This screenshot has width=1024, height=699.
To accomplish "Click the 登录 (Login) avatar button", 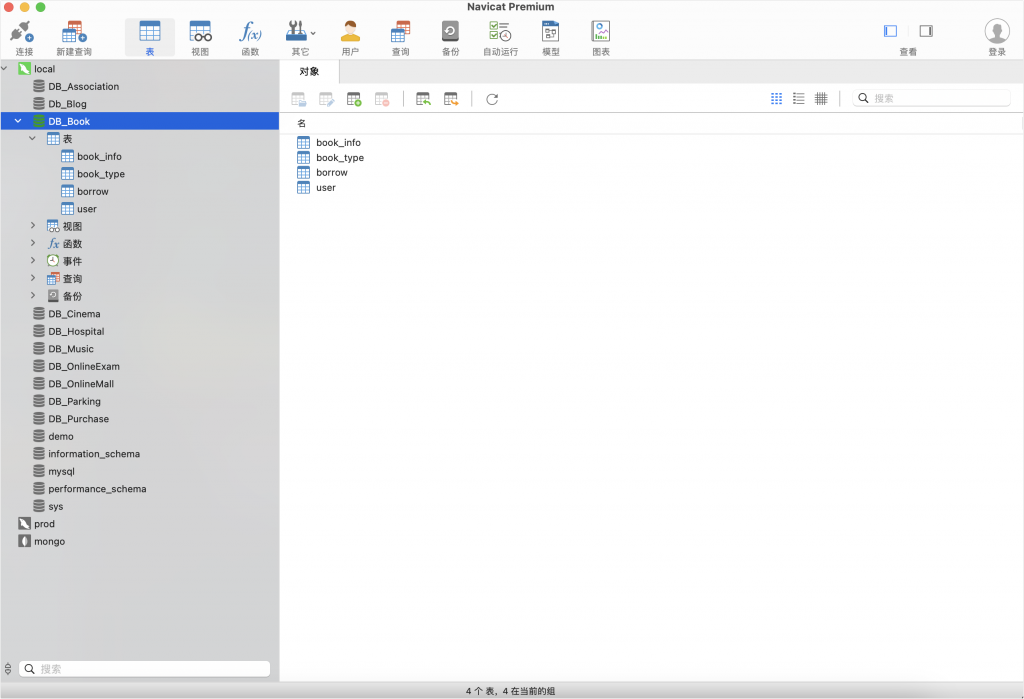I will click(996, 37).
